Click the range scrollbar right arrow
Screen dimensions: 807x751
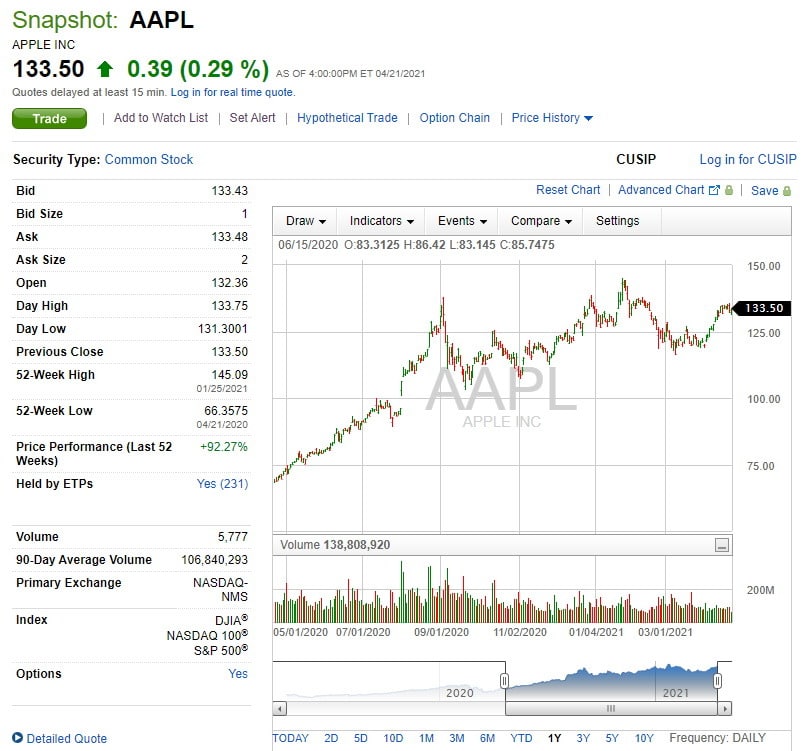click(725, 709)
